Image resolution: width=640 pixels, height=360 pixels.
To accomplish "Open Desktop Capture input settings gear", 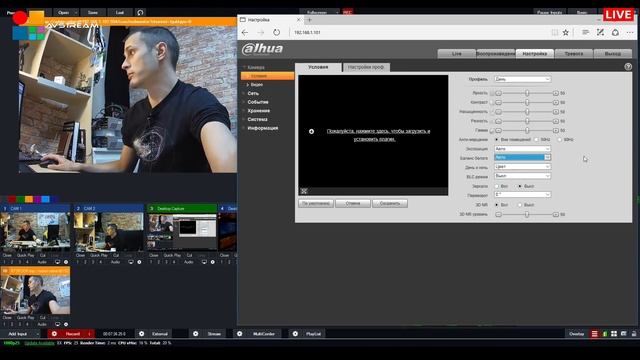I will click(x=213, y=262).
